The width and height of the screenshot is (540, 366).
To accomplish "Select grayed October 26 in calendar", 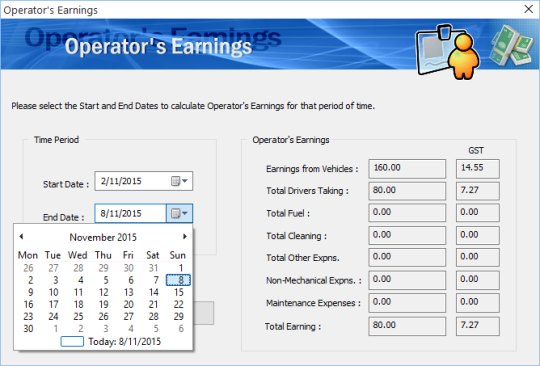I will pyautogui.click(x=28, y=268).
